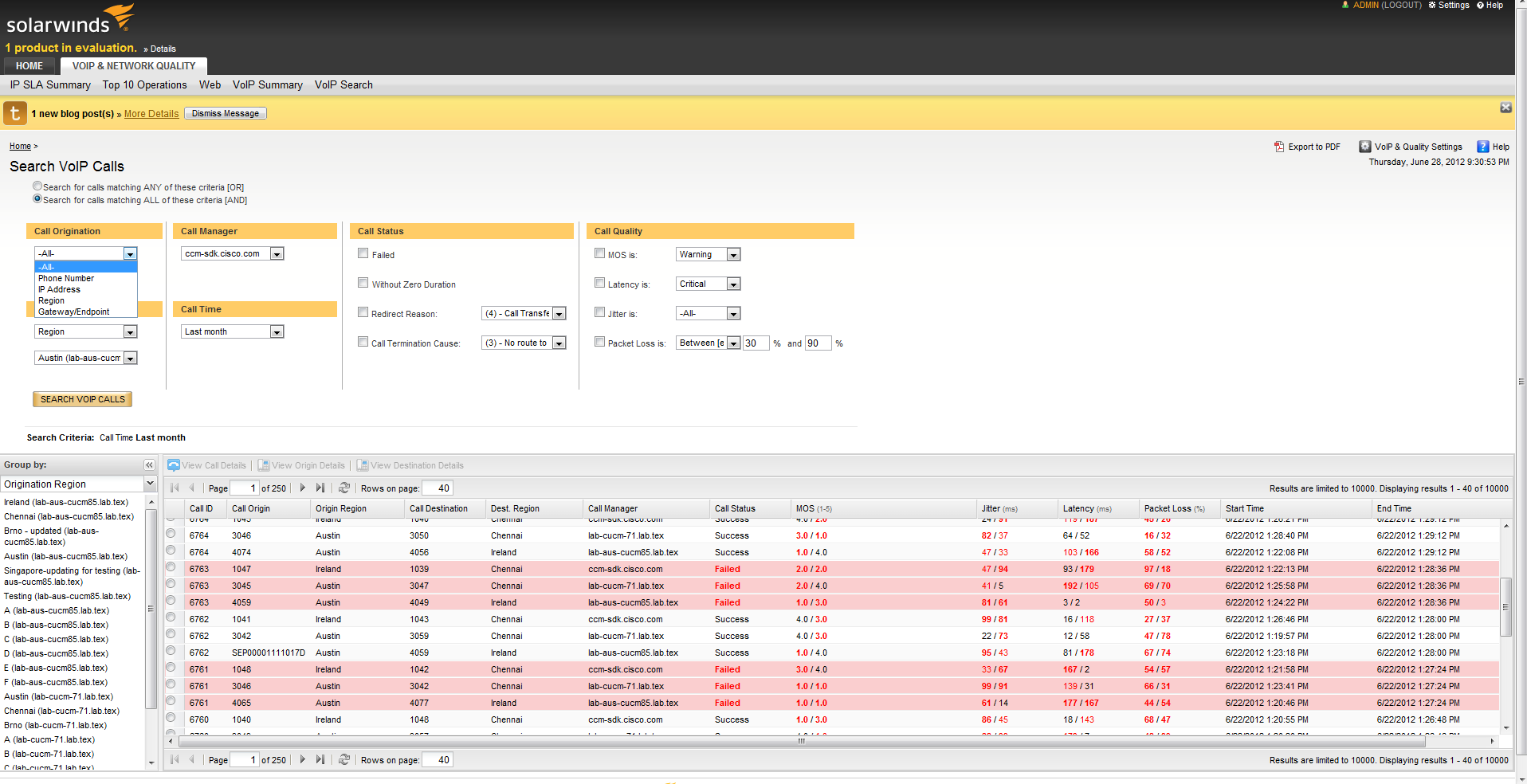Screen dimensions: 1527x784
Task: Jump to last page in bottom pager
Action: tap(320, 760)
